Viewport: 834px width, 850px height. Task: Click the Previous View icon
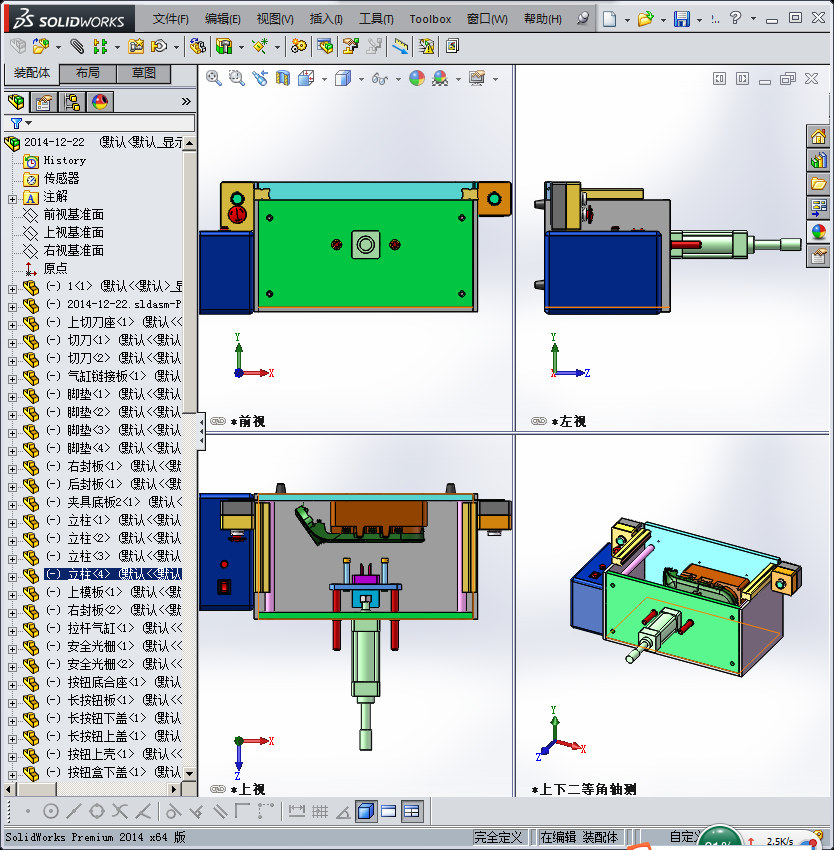(x=260, y=79)
